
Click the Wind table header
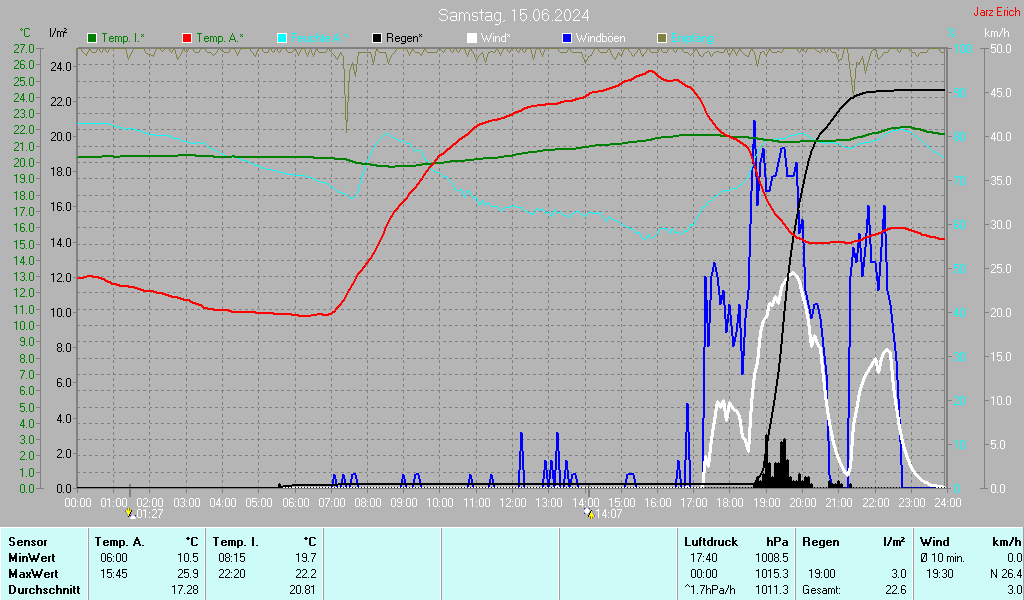tap(935, 541)
